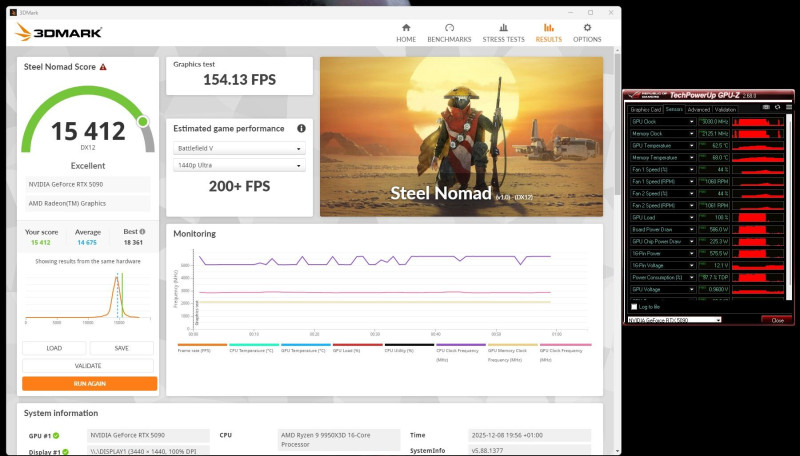Open the Advanced tab in GPU-Z
This screenshot has width=800, height=456.
coord(698,110)
